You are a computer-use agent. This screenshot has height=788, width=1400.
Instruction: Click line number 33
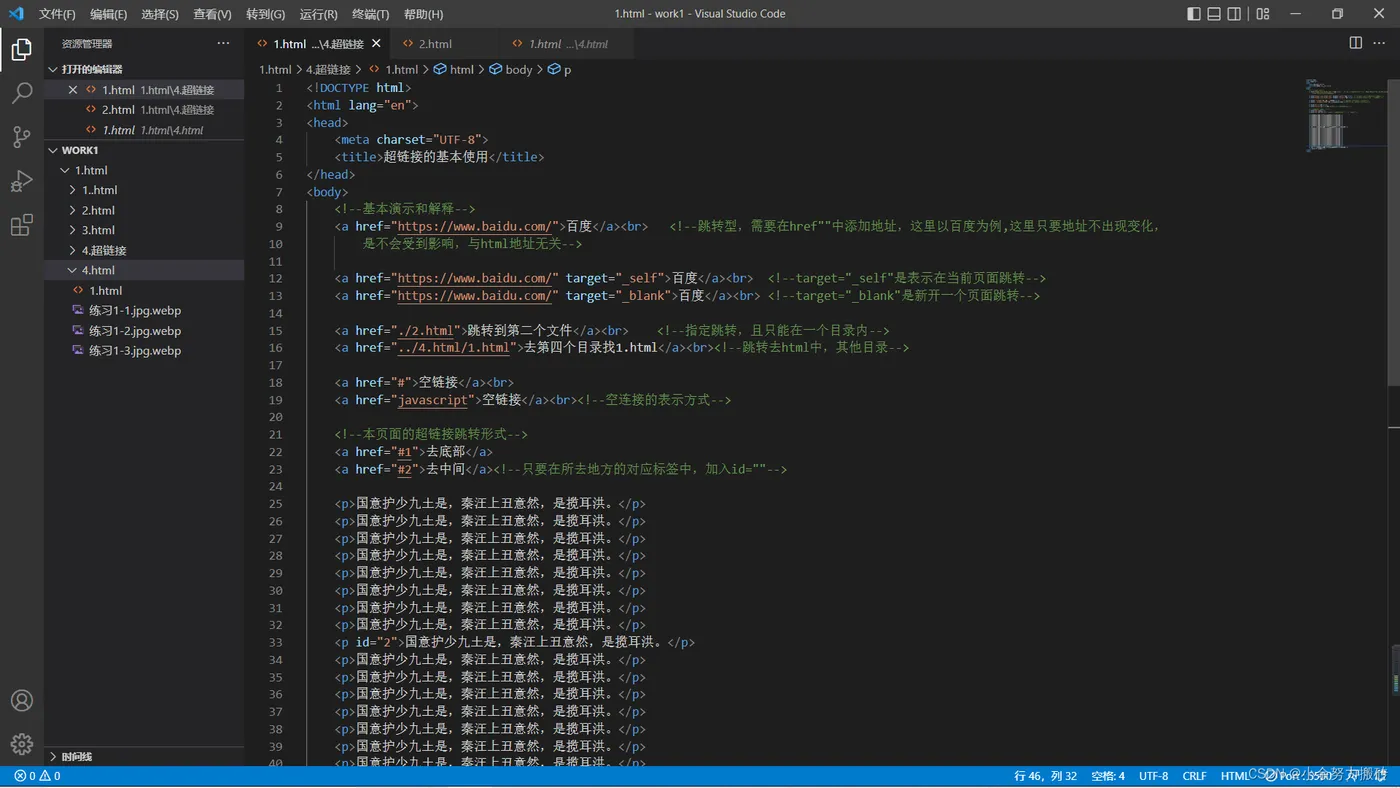pyautogui.click(x=276, y=642)
